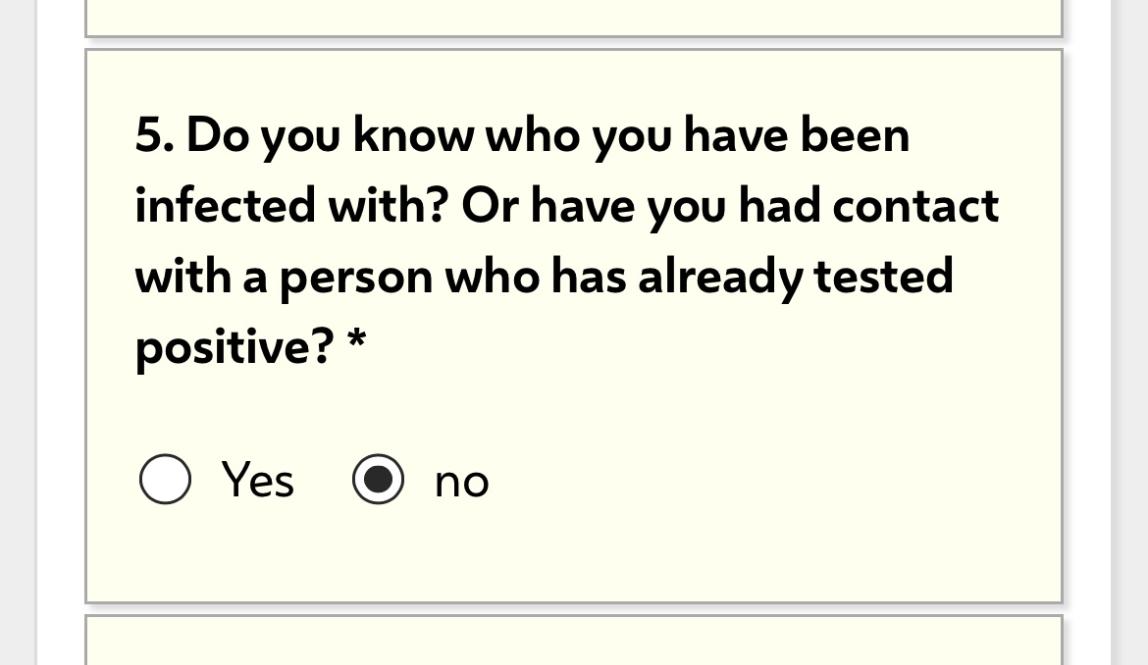
Task: Click the words 'have been' in the question
Action: [x=796, y=135]
